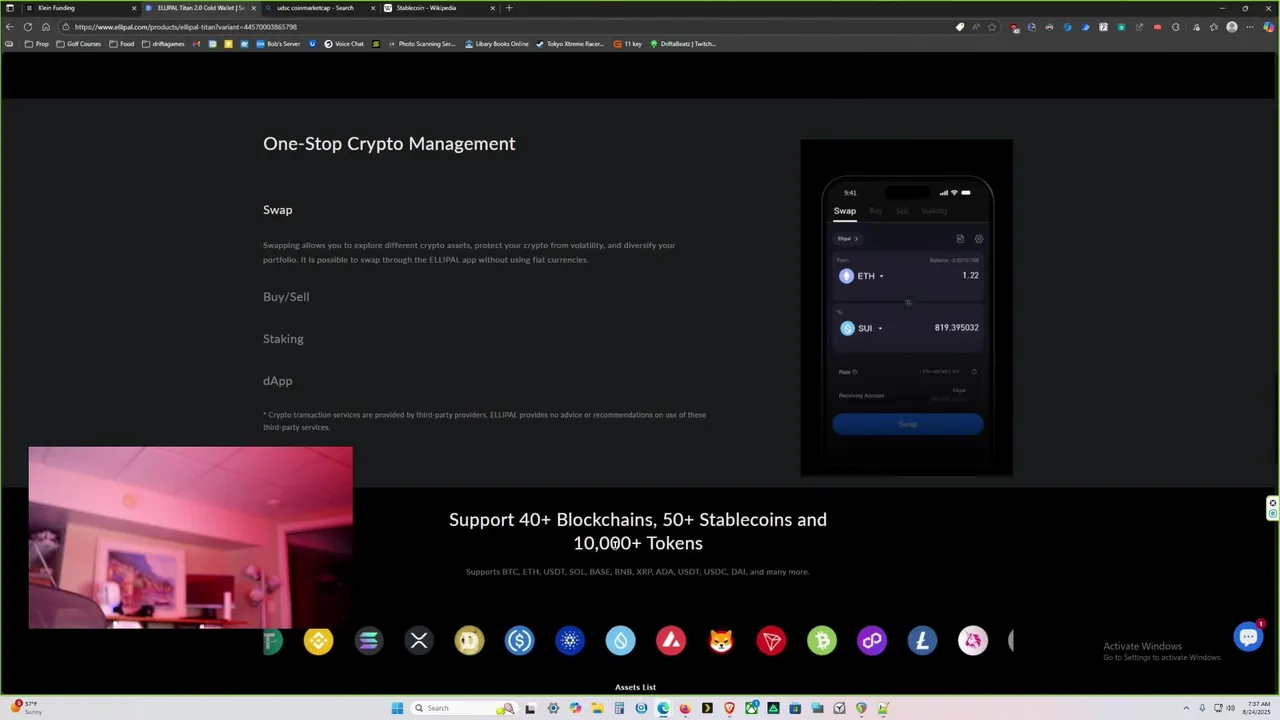Screen dimensions: 1280x720
Task: Click the light blue droplet coin icon
Action: point(620,641)
